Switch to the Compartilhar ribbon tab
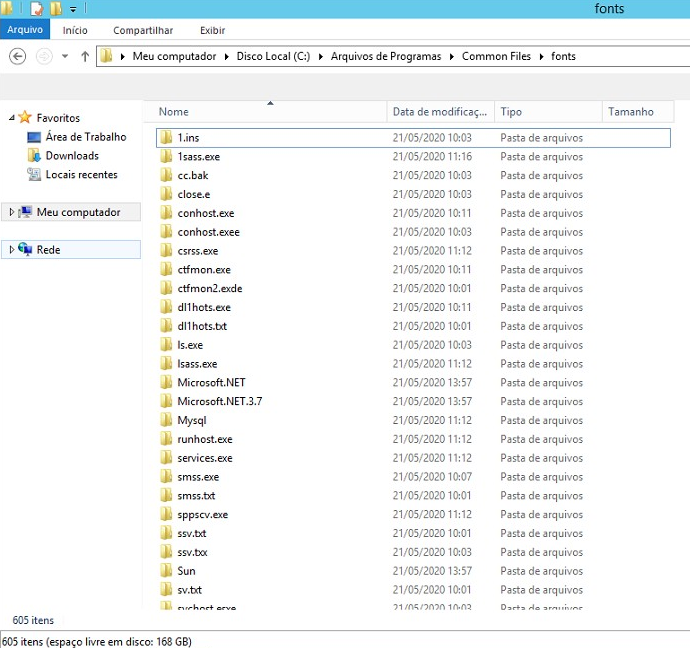This screenshot has width=690, height=648. tap(143, 31)
